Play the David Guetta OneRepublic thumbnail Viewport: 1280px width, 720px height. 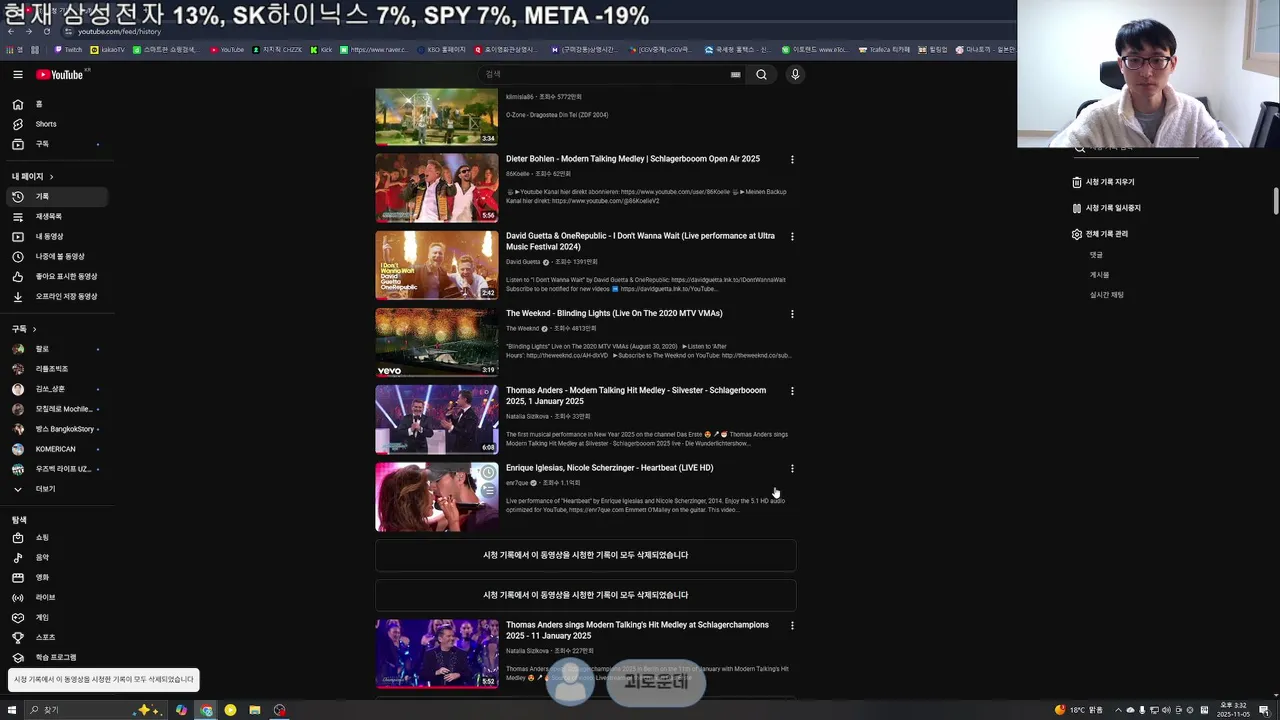436,265
